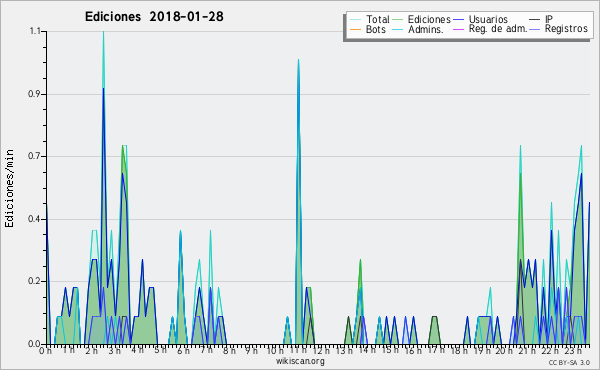Click the '12 h' x-axis label
The height and width of the screenshot is (370, 600).
click(x=321, y=351)
